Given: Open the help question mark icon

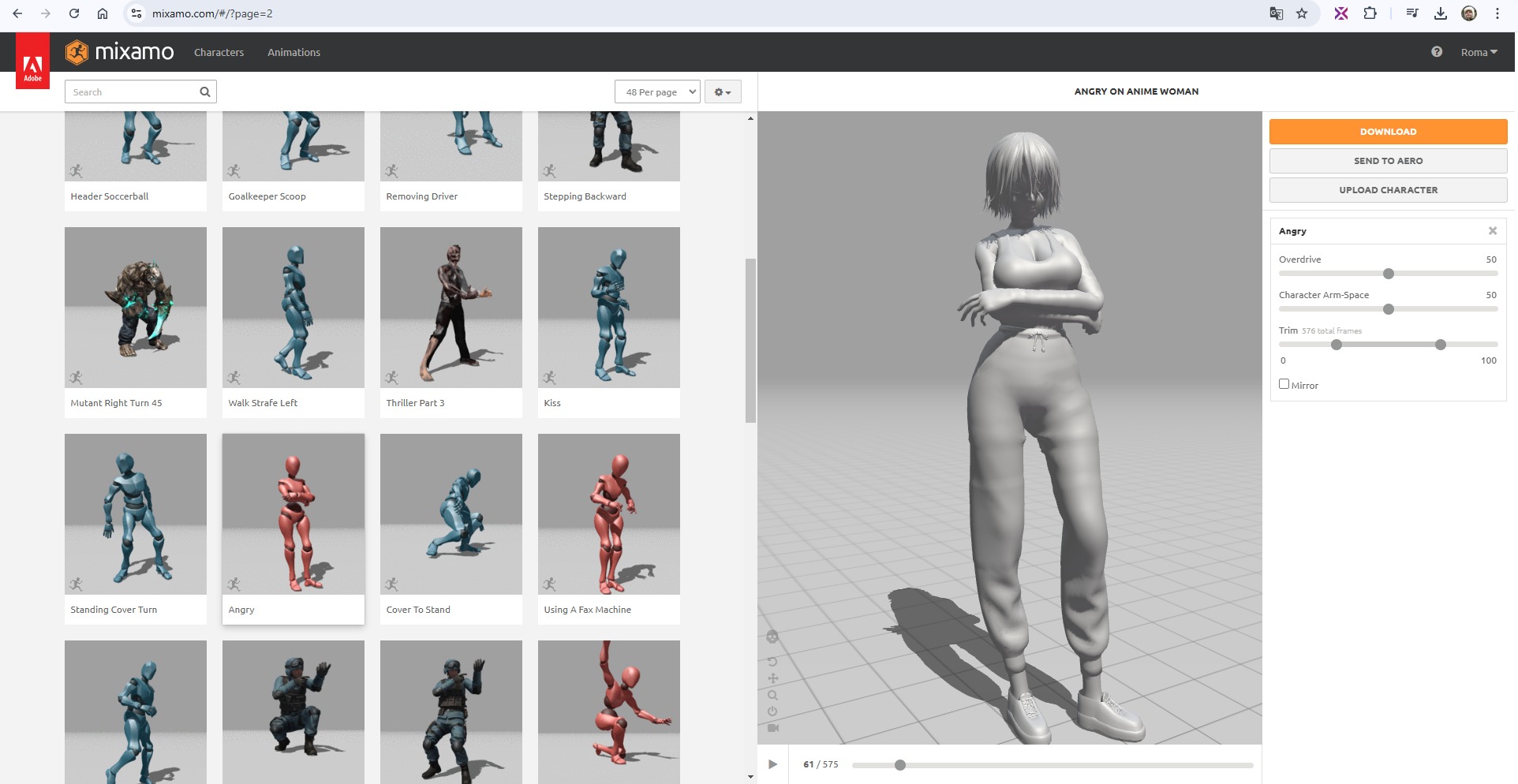Looking at the screenshot, I should tap(1437, 51).
